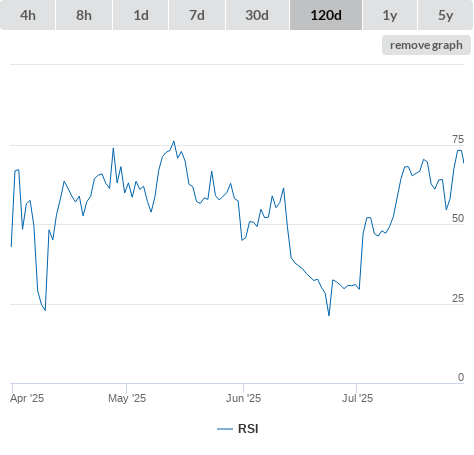
Task: Click the 25 level axis label
Action: (458, 298)
